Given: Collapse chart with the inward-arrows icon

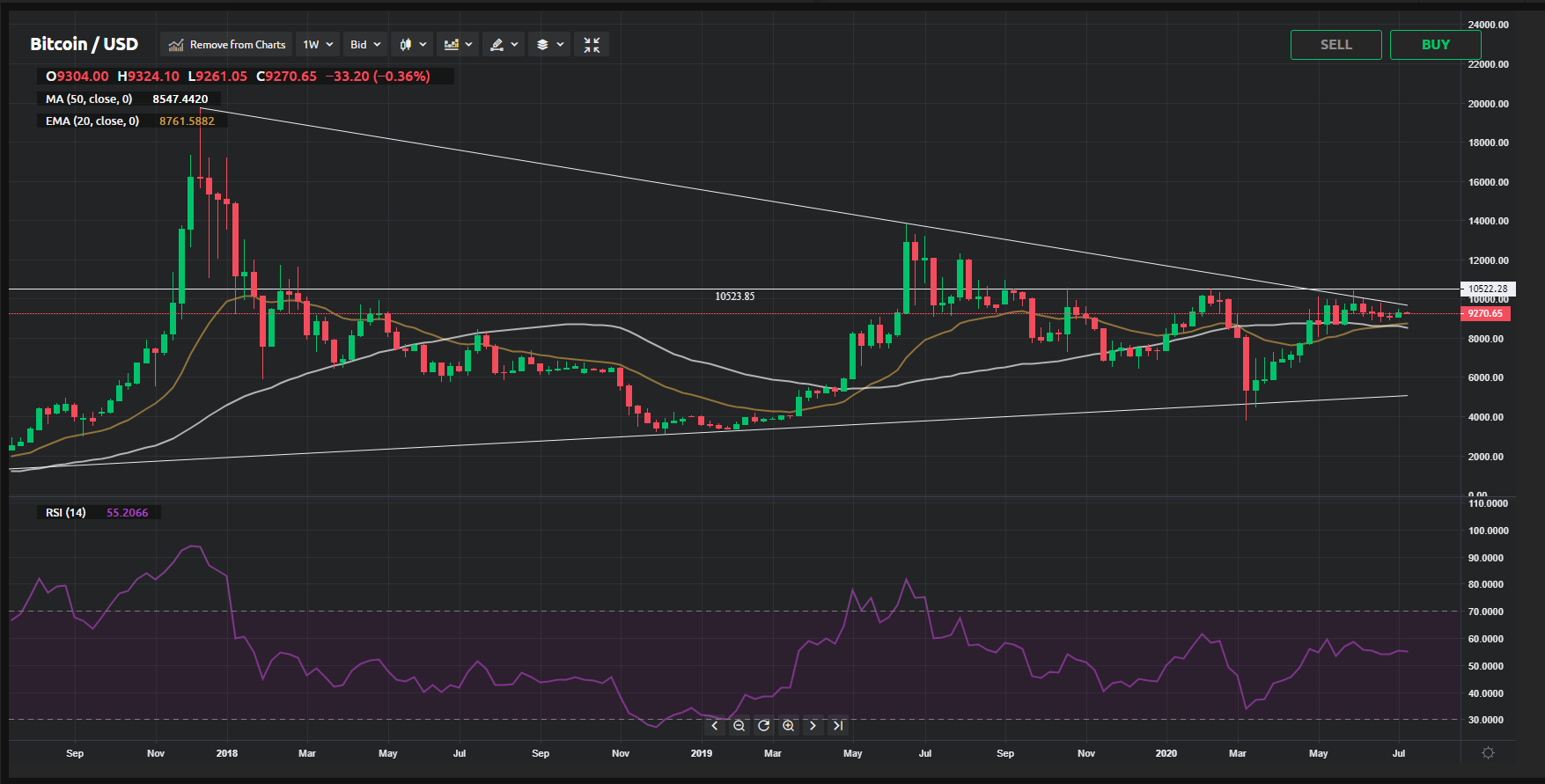Looking at the screenshot, I should 592,45.
